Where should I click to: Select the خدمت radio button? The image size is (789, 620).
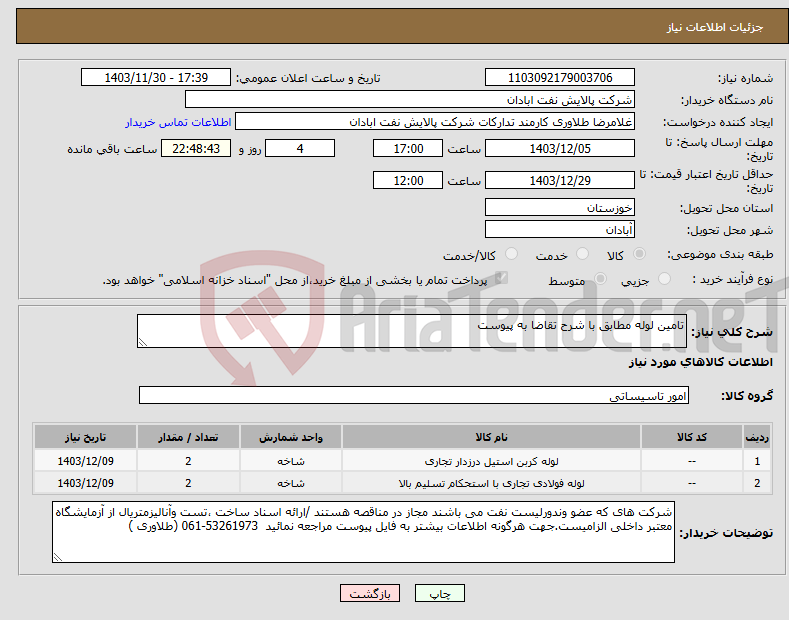tap(582, 254)
